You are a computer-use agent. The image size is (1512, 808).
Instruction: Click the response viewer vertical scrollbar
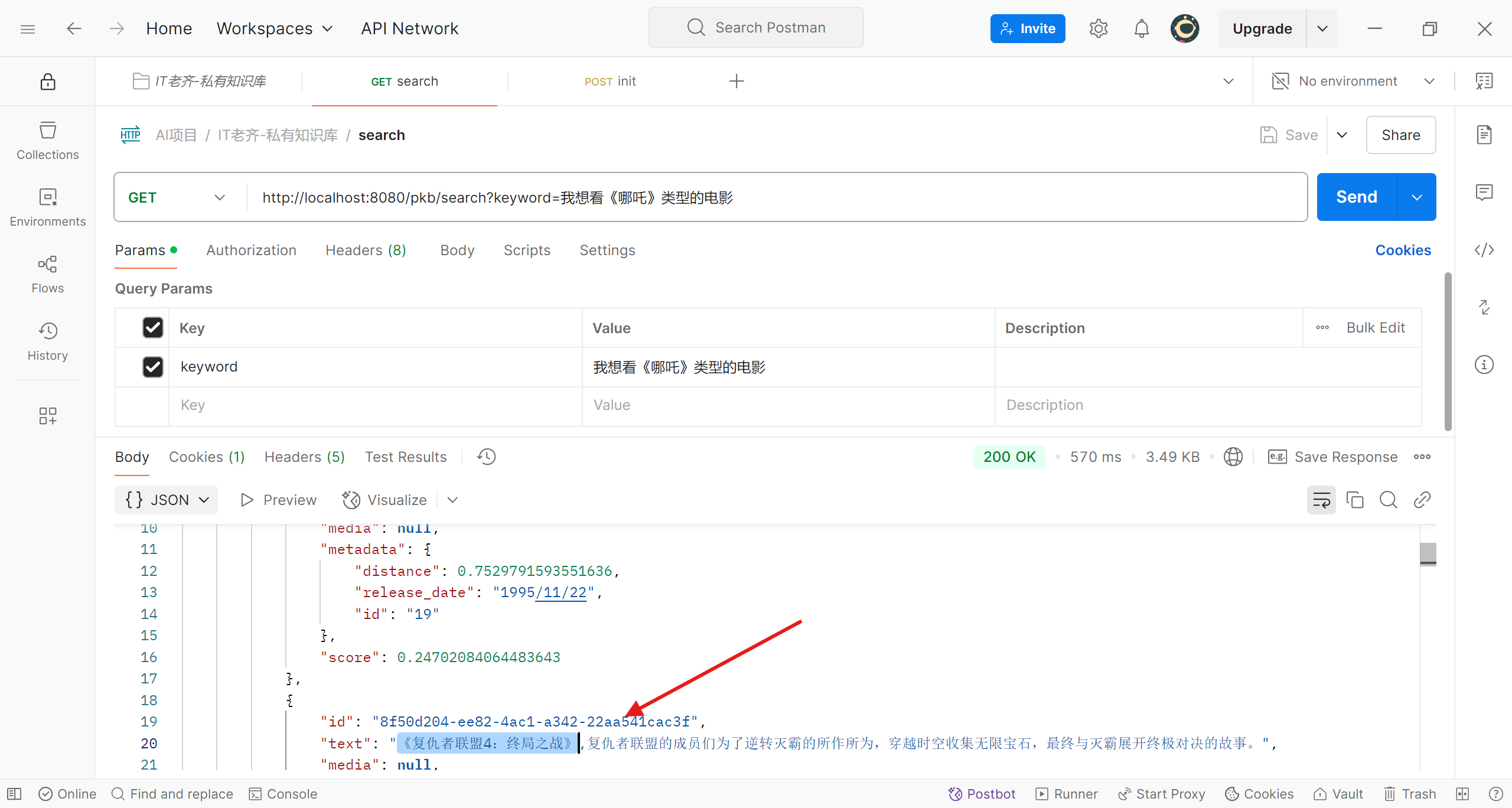tap(1428, 554)
